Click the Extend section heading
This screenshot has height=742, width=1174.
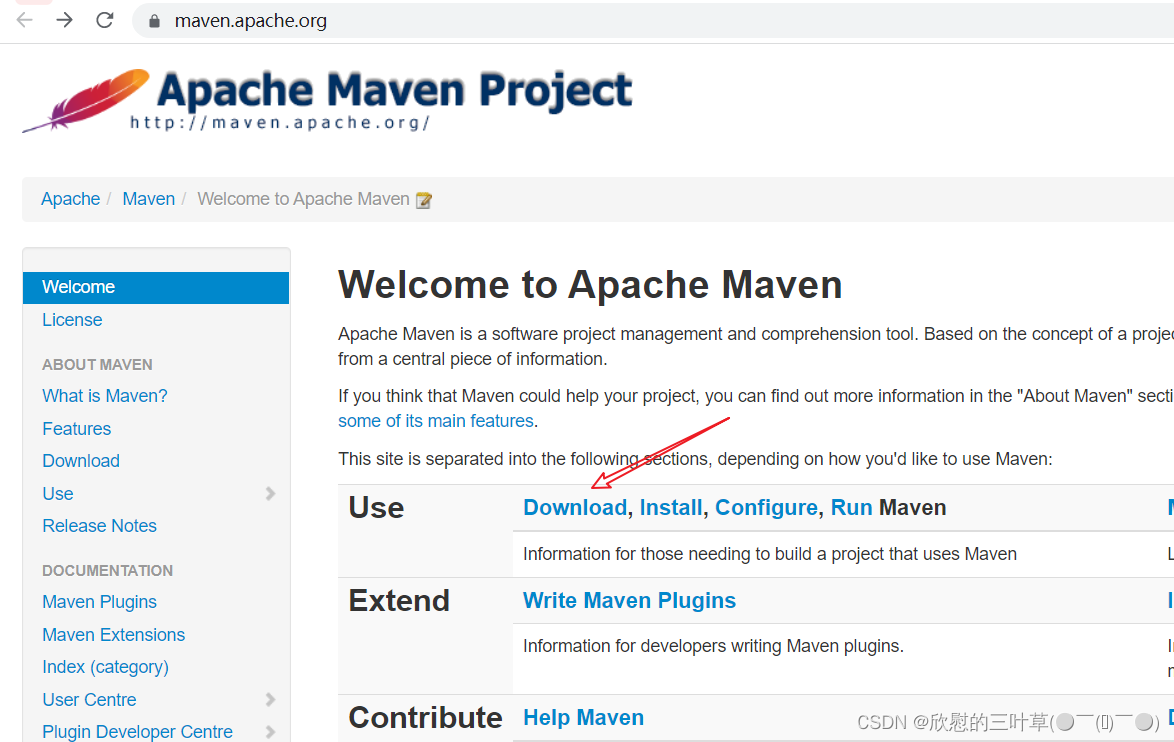(x=399, y=600)
